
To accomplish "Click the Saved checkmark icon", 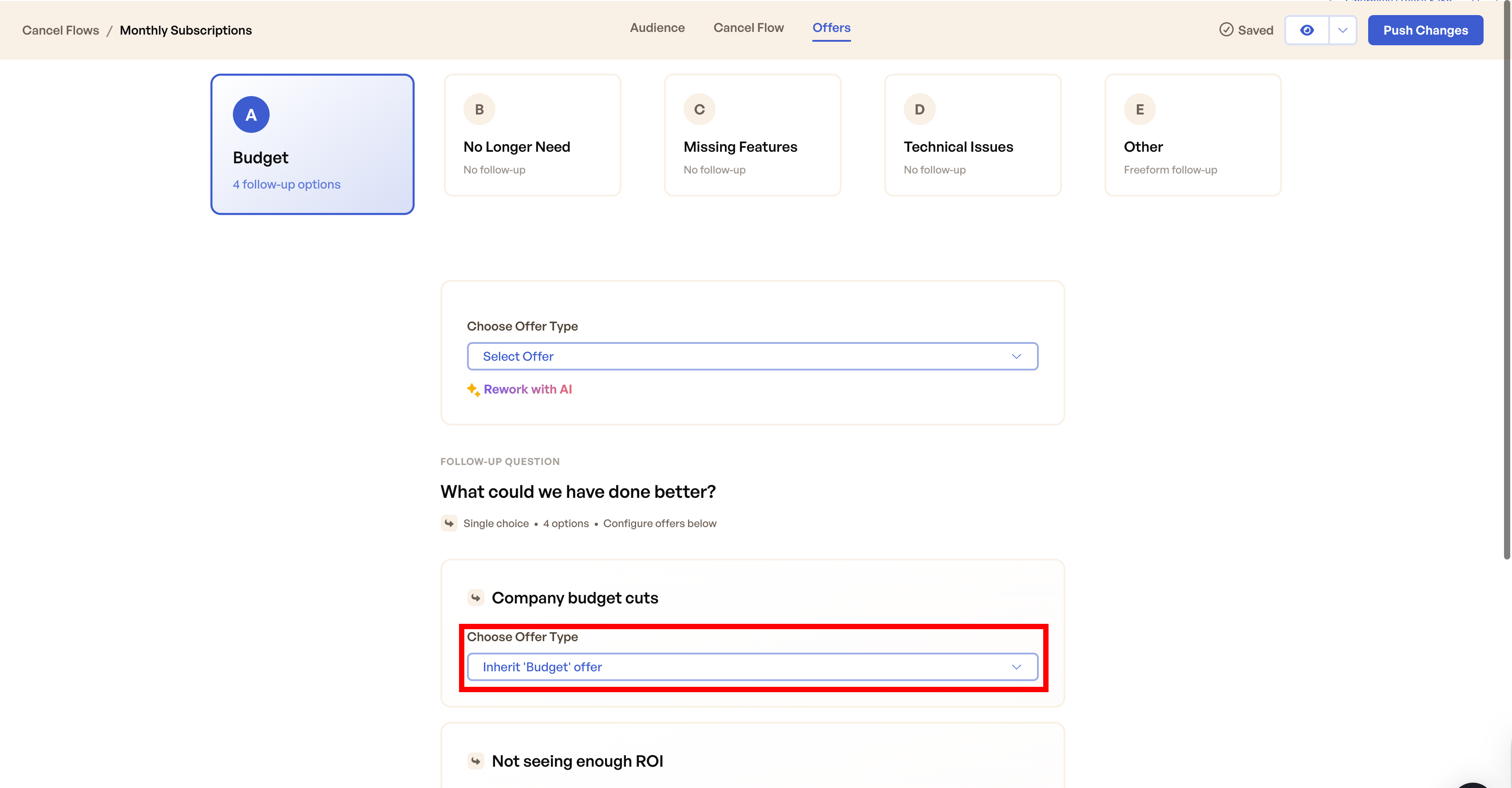I will [1226, 30].
